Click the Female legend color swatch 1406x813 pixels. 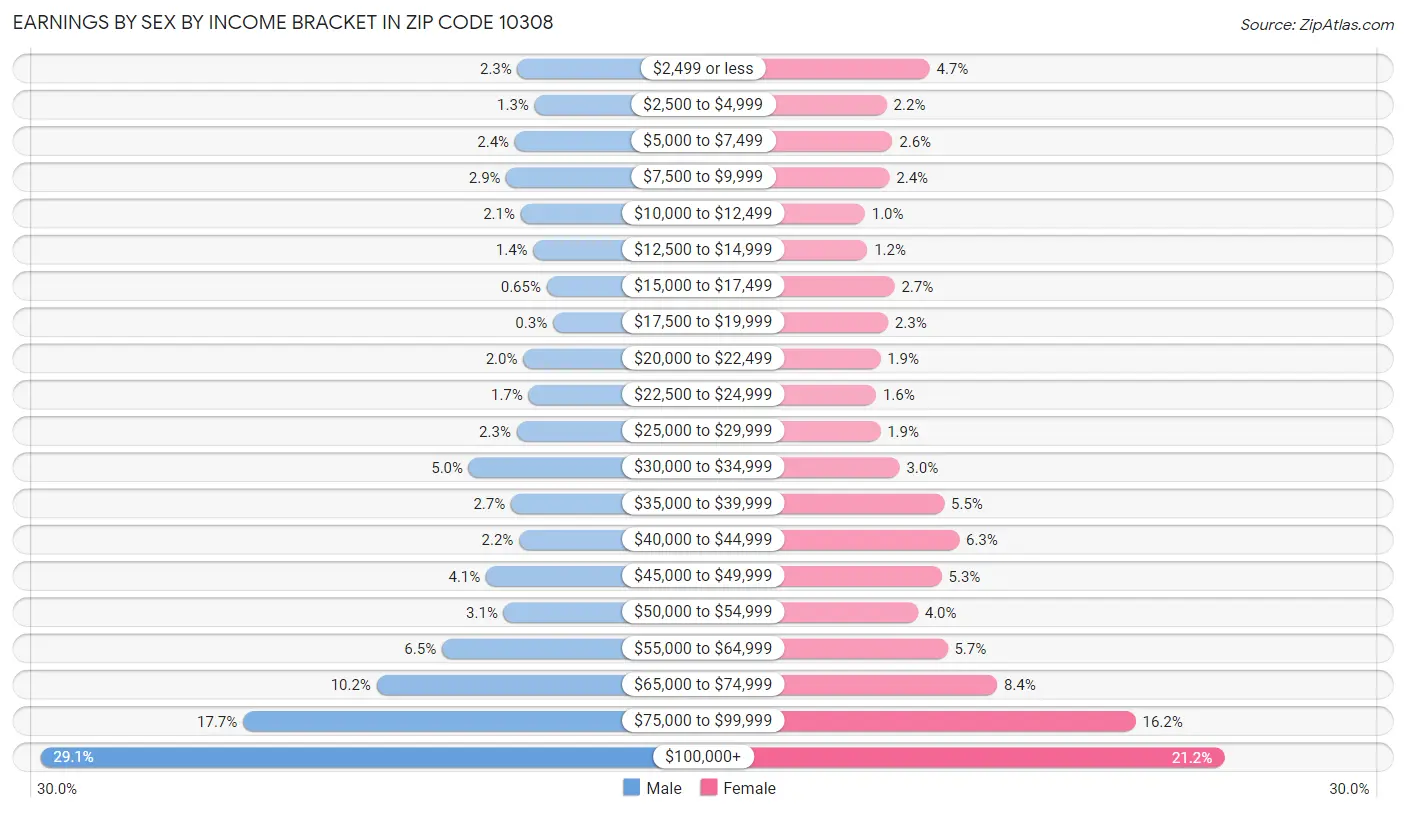tap(709, 788)
